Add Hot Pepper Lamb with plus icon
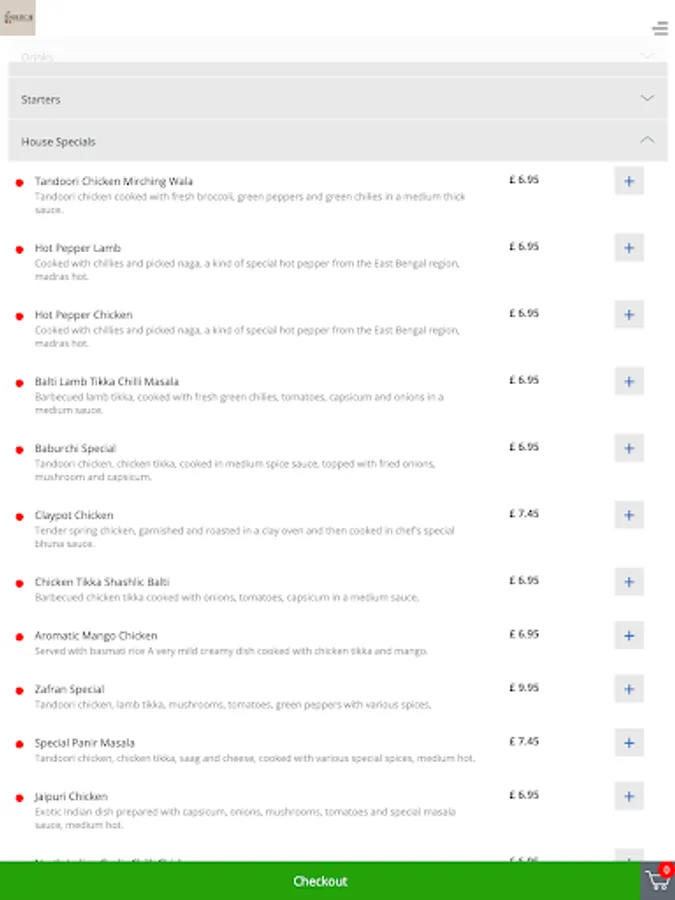 tap(629, 248)
